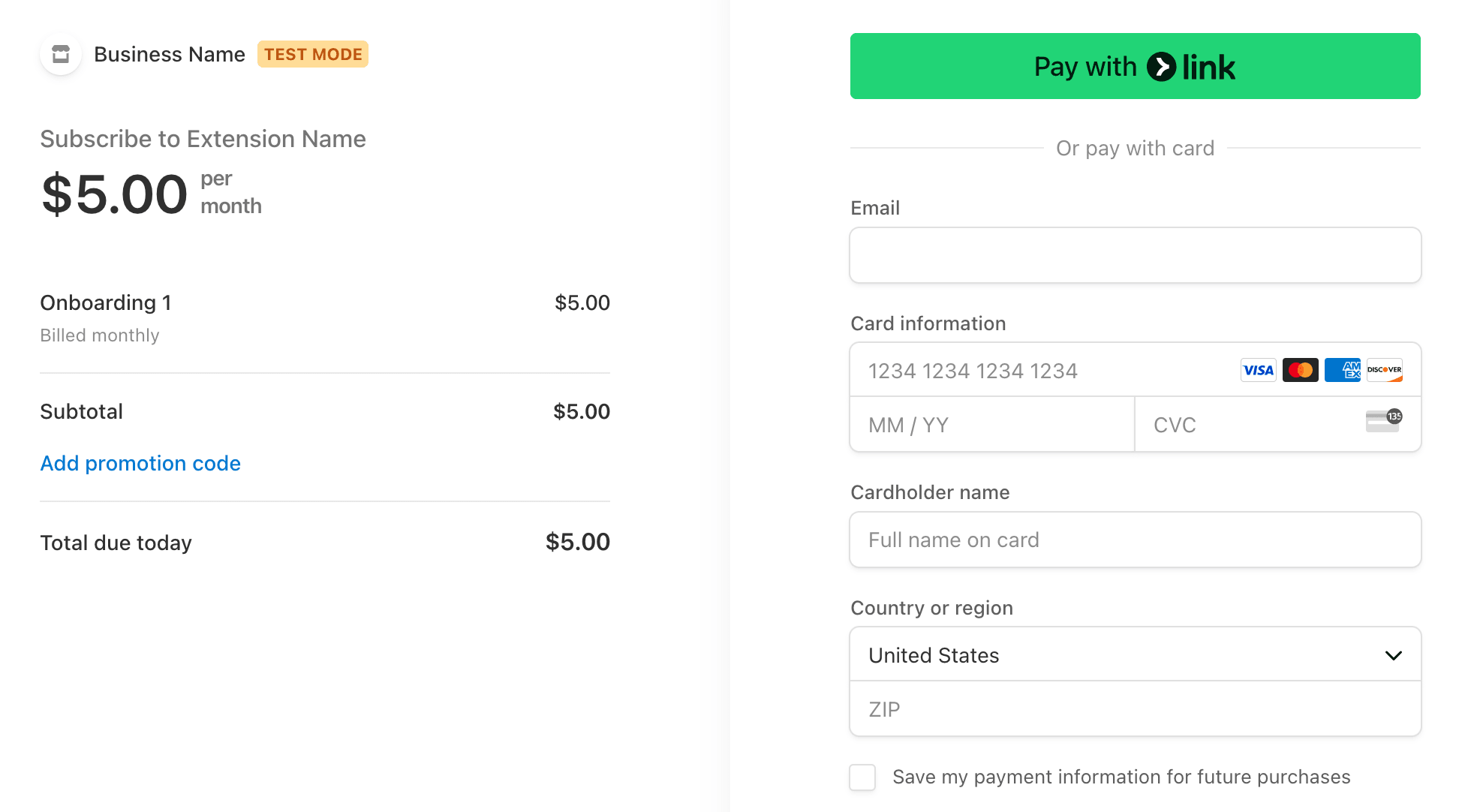This screenshot has width=1459, height=812.
Task: Click the Link arrow icon inside the green button
Action: [1162, 66]
